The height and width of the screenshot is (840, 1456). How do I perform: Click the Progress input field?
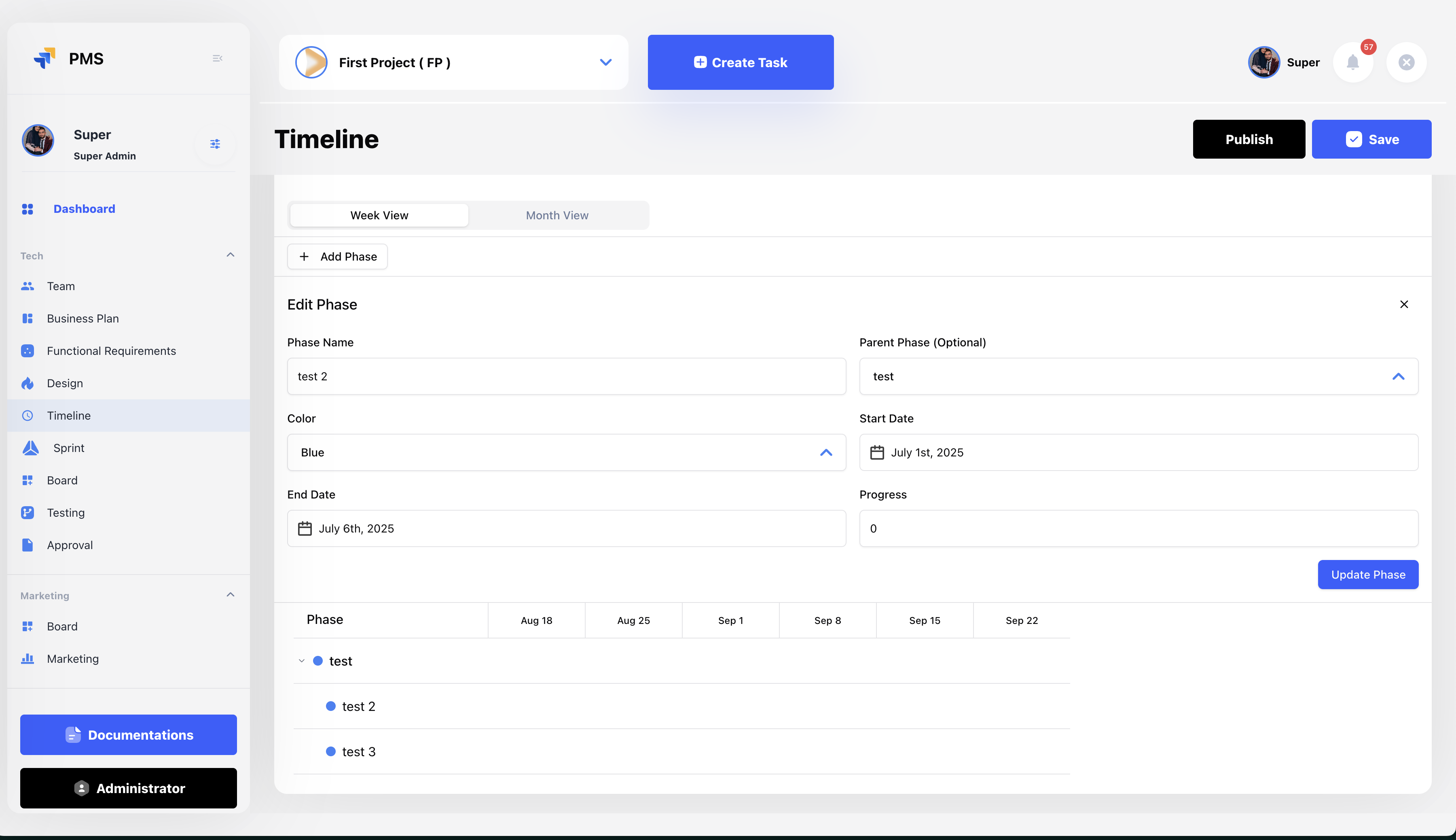point(1138,528)
